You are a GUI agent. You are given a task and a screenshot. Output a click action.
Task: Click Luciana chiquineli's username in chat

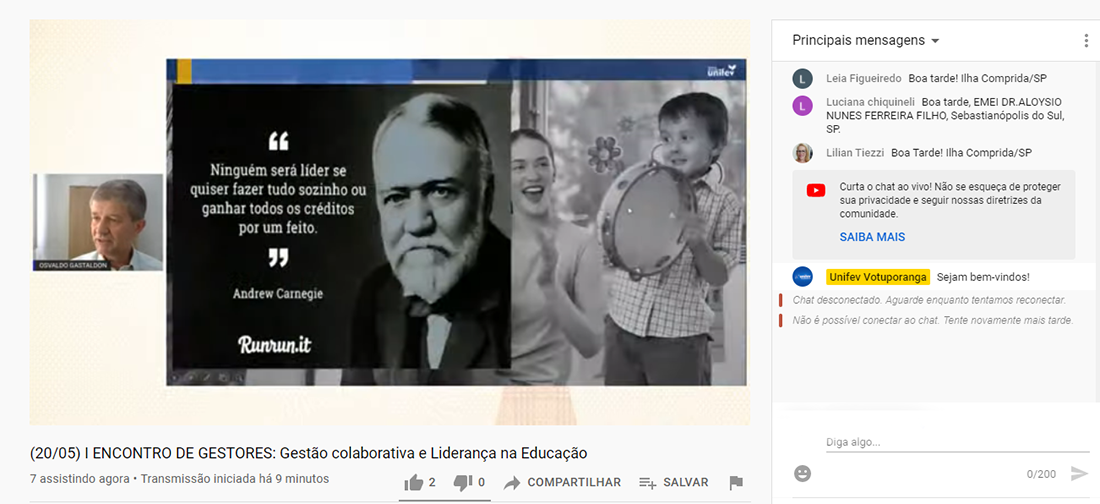click(x=871, y=102)
